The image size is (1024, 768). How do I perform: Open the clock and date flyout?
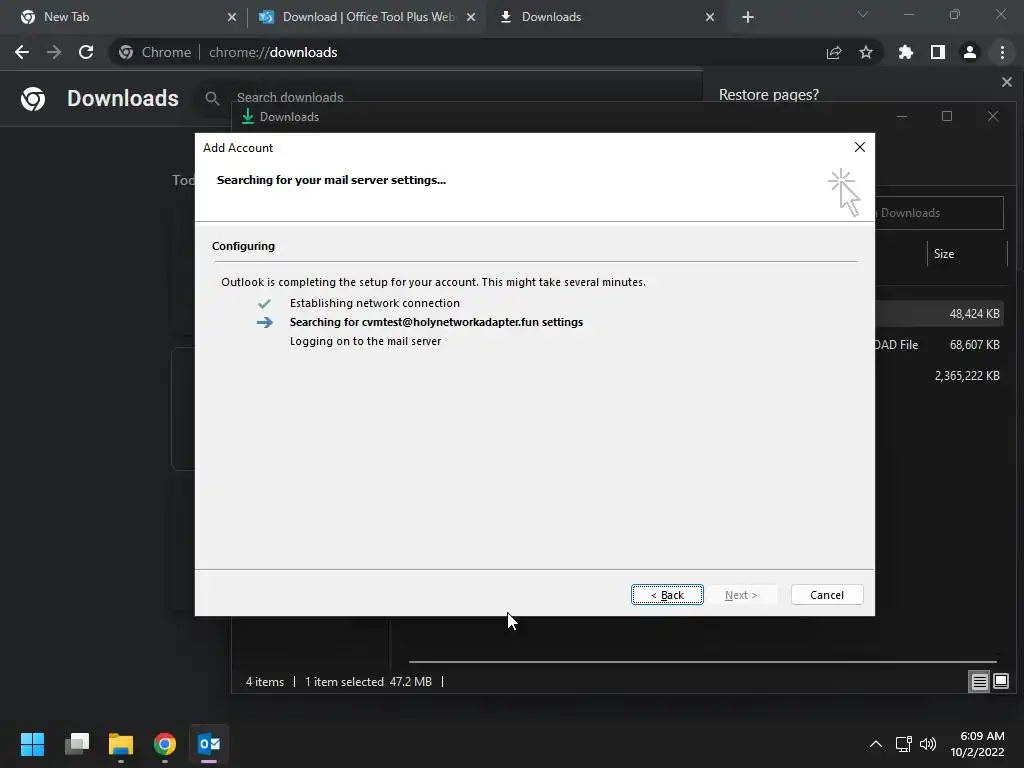(977, 744)
